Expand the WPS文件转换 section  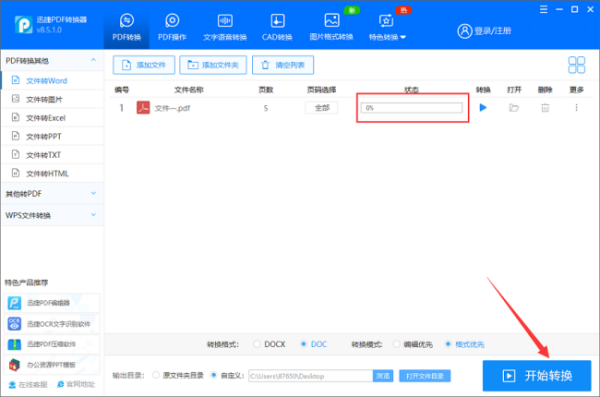click(x=52, y=215)
